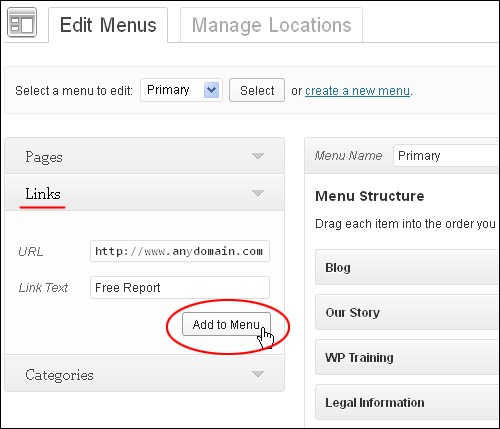Click the Menus page layout icon
Screen dimensions: 500x429
click(22, 23)
